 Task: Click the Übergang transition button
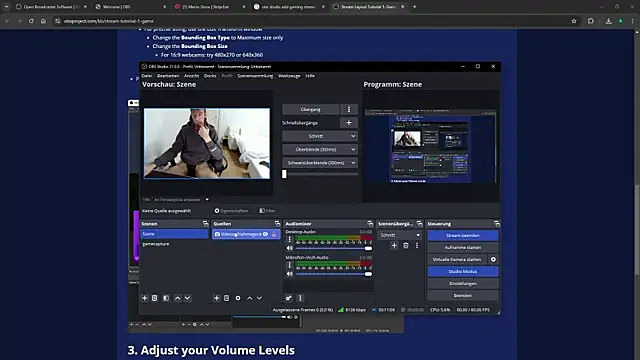coord(311,109)
